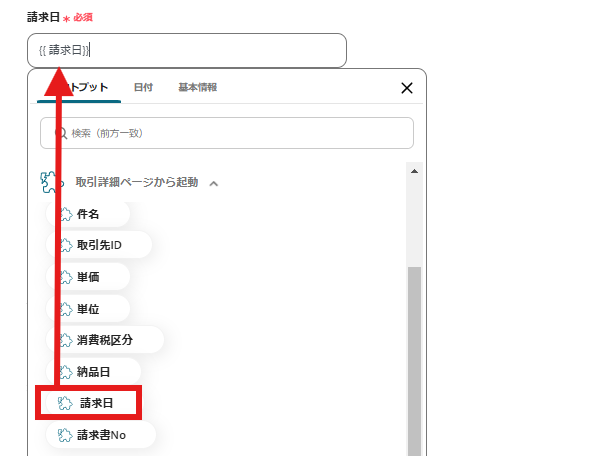Viewport: 601px width, 456px height.
Task: Click the 取引詳細ページから起動 puzzle icon
Action: 51,182
